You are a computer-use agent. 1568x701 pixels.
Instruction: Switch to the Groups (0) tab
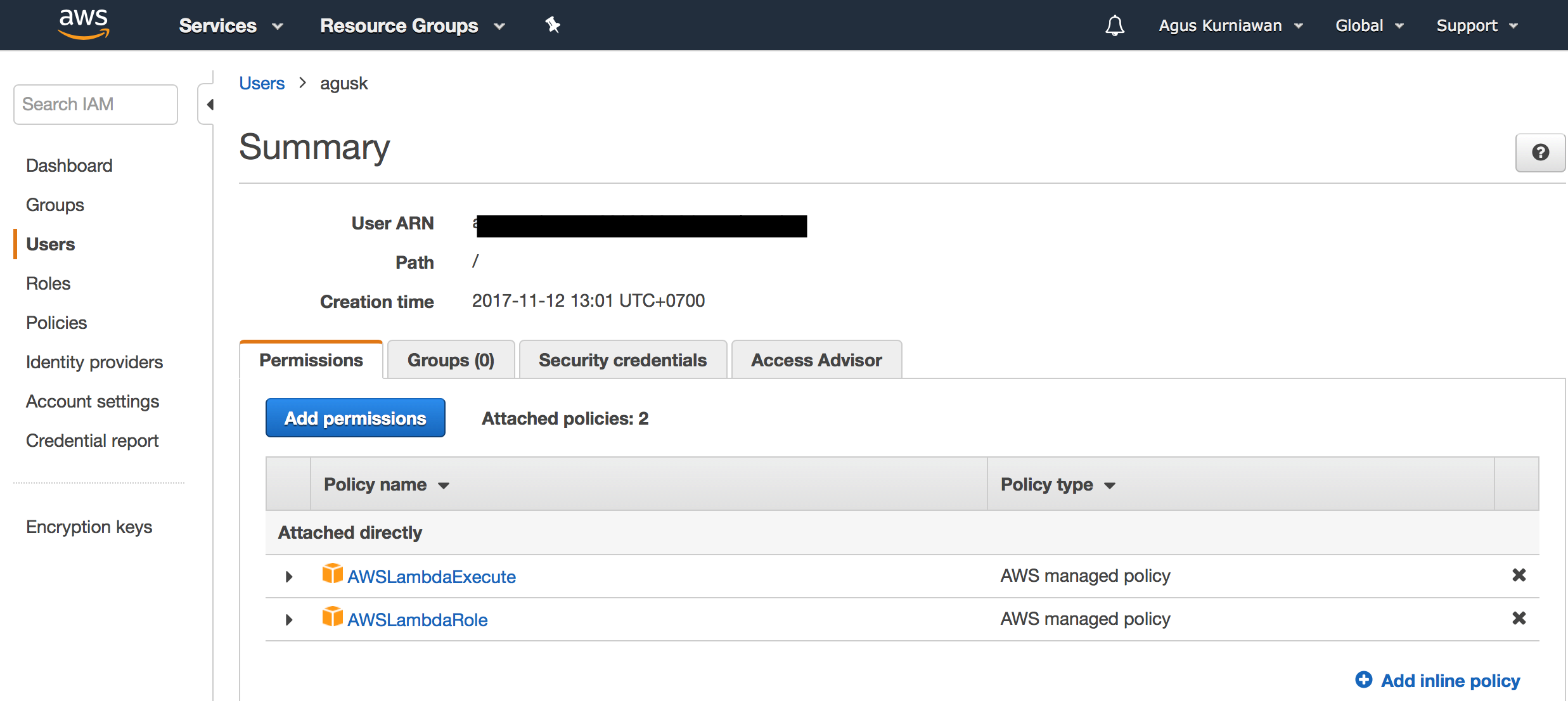(451, 360)
